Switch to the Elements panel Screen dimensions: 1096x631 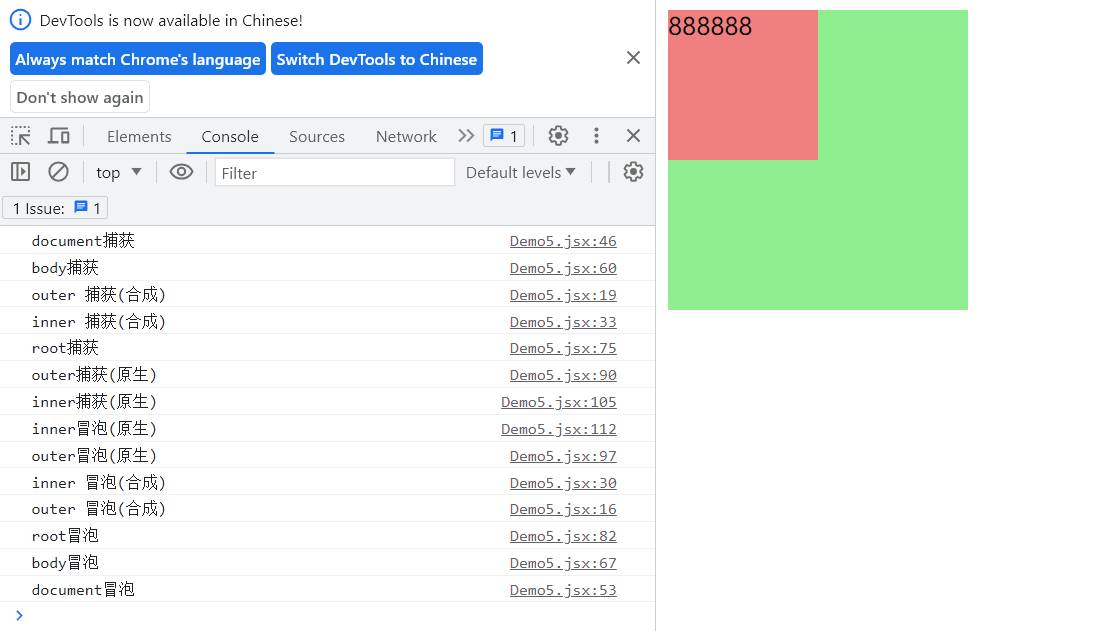tap(139, 135)
